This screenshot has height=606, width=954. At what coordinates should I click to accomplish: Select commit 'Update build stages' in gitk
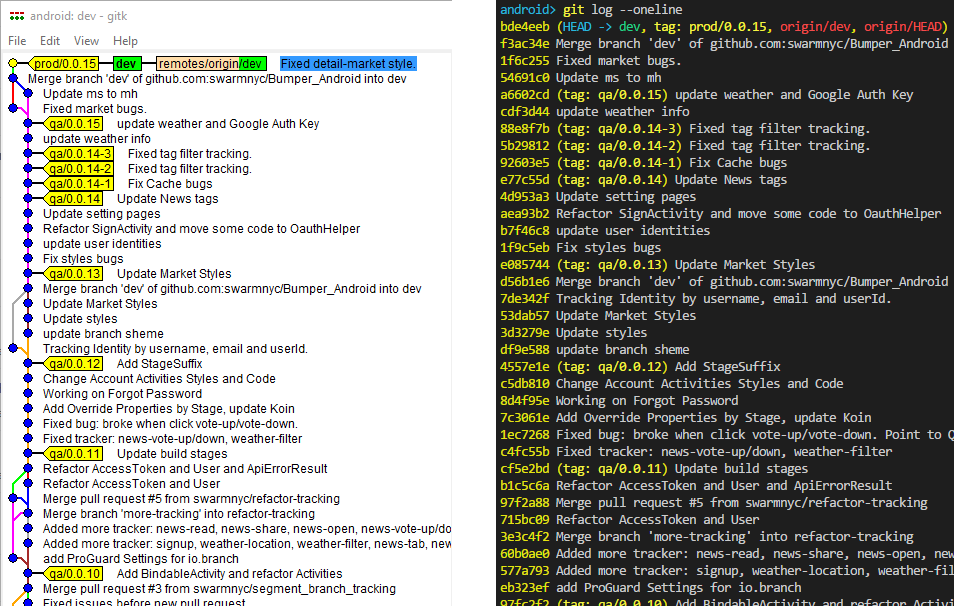click(x=172, y=454)
